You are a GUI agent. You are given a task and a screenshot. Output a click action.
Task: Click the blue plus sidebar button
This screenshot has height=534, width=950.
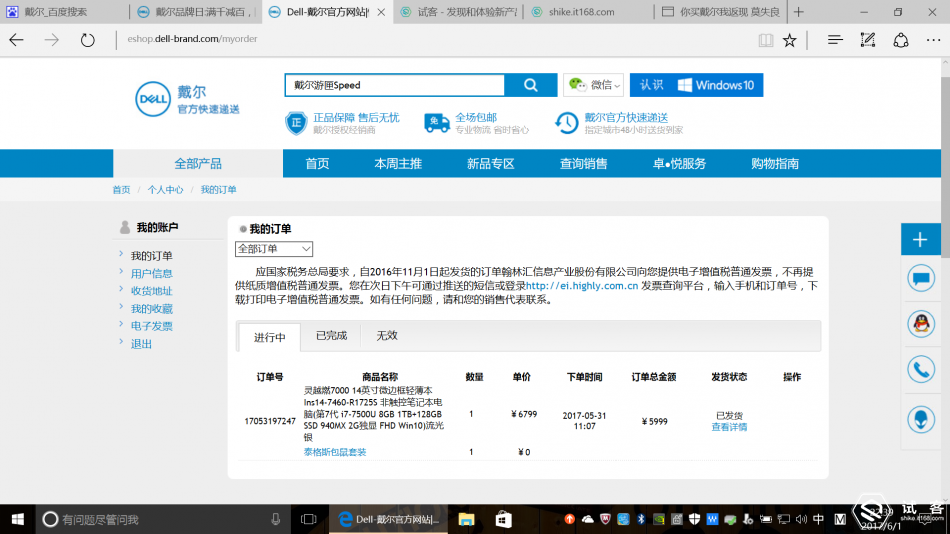pos(920,239)
